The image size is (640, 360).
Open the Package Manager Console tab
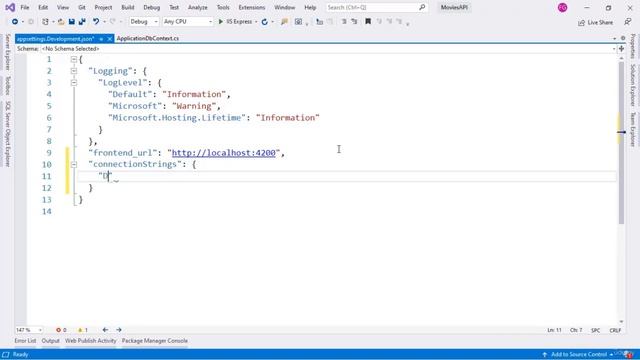coord(155,341)
